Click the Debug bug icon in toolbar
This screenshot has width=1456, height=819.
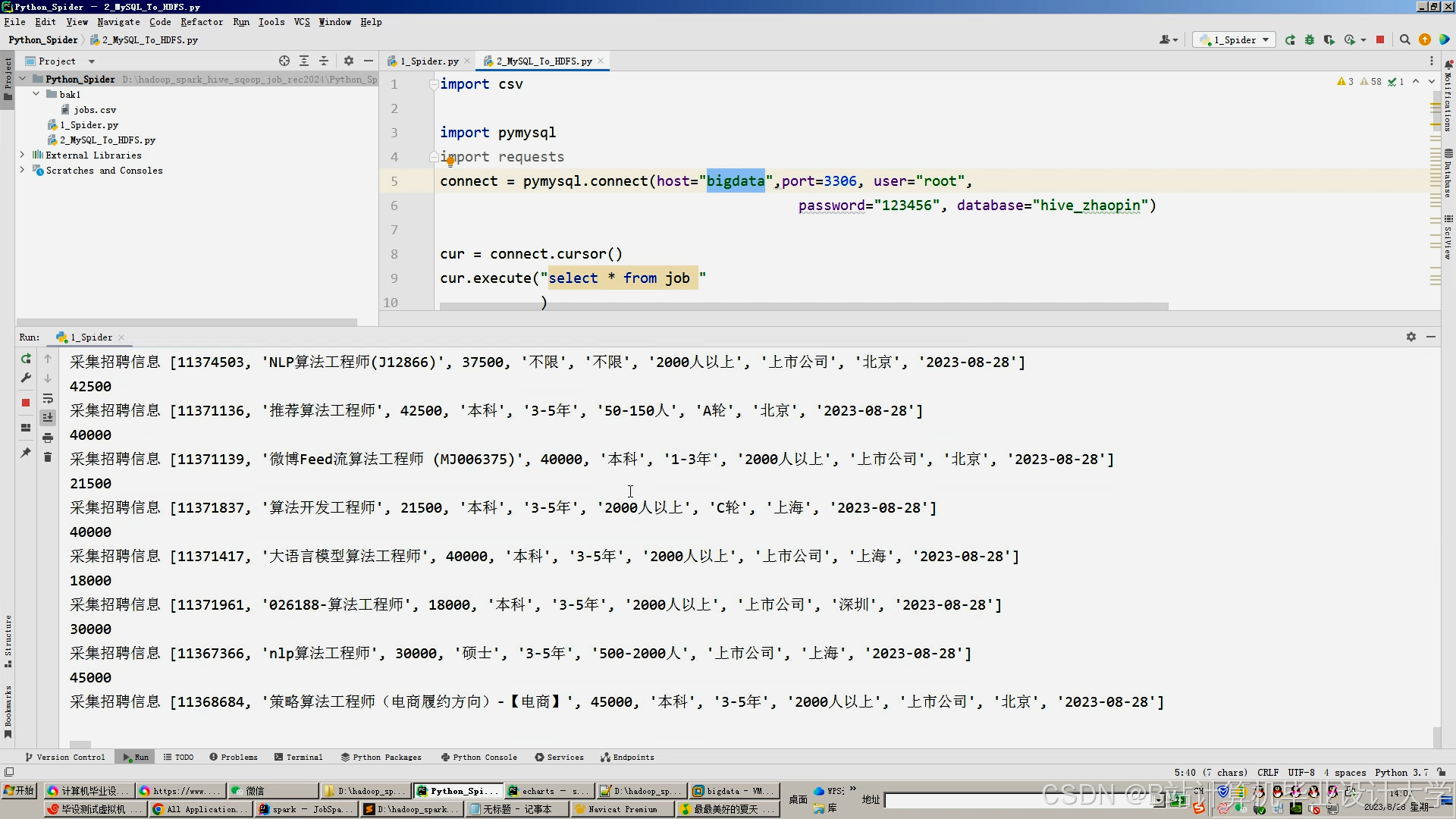[1310, 40]
